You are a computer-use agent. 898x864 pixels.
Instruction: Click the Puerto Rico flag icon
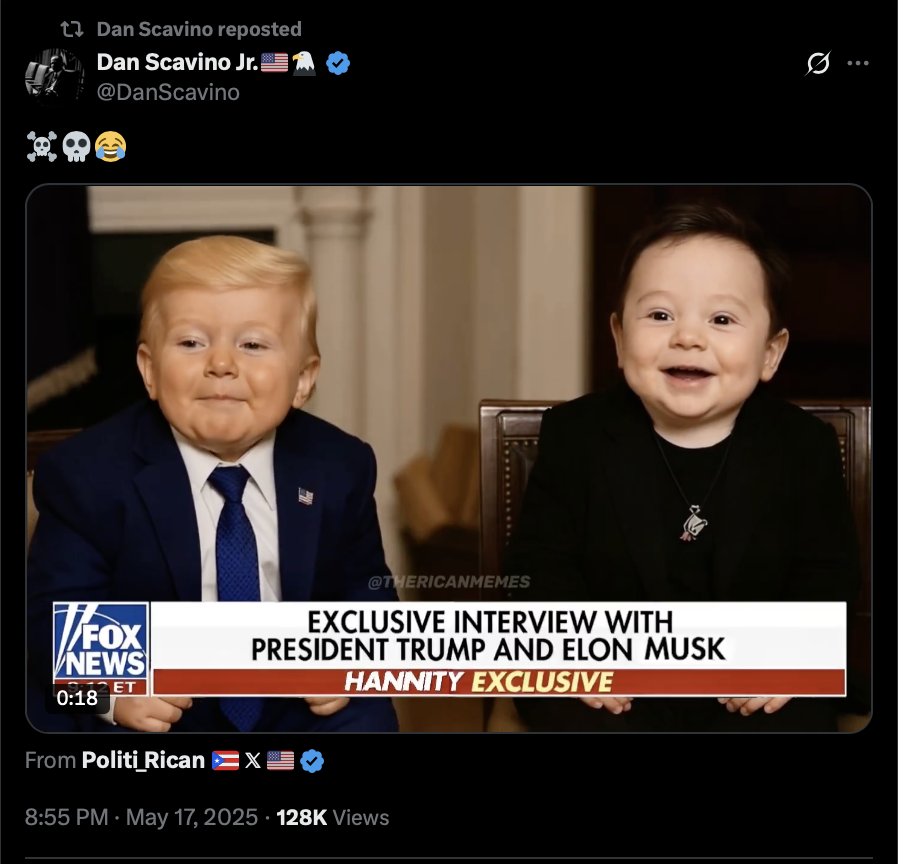click(x=225, y=761)
